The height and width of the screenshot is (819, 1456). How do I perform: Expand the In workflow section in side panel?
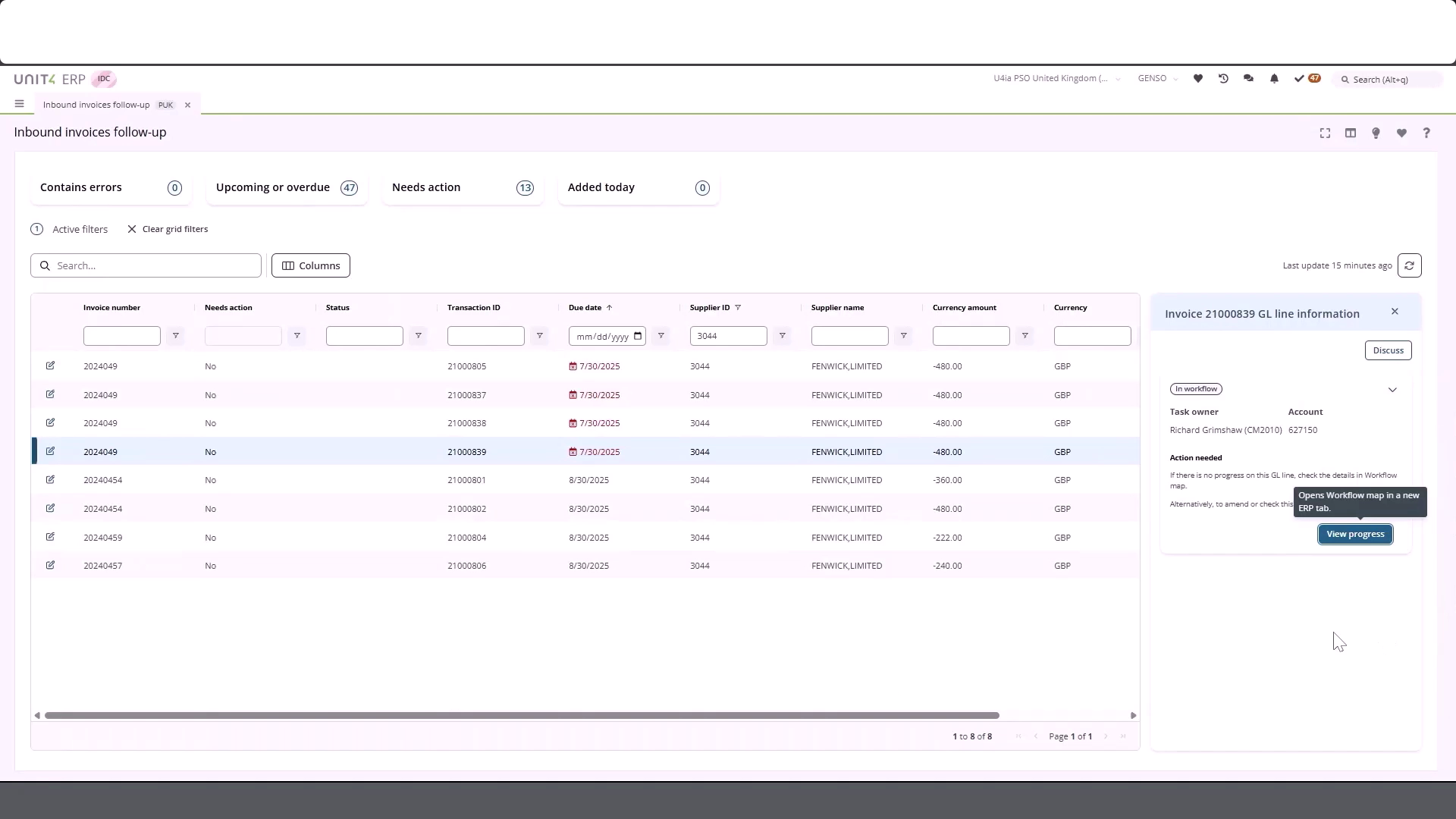1392,389
